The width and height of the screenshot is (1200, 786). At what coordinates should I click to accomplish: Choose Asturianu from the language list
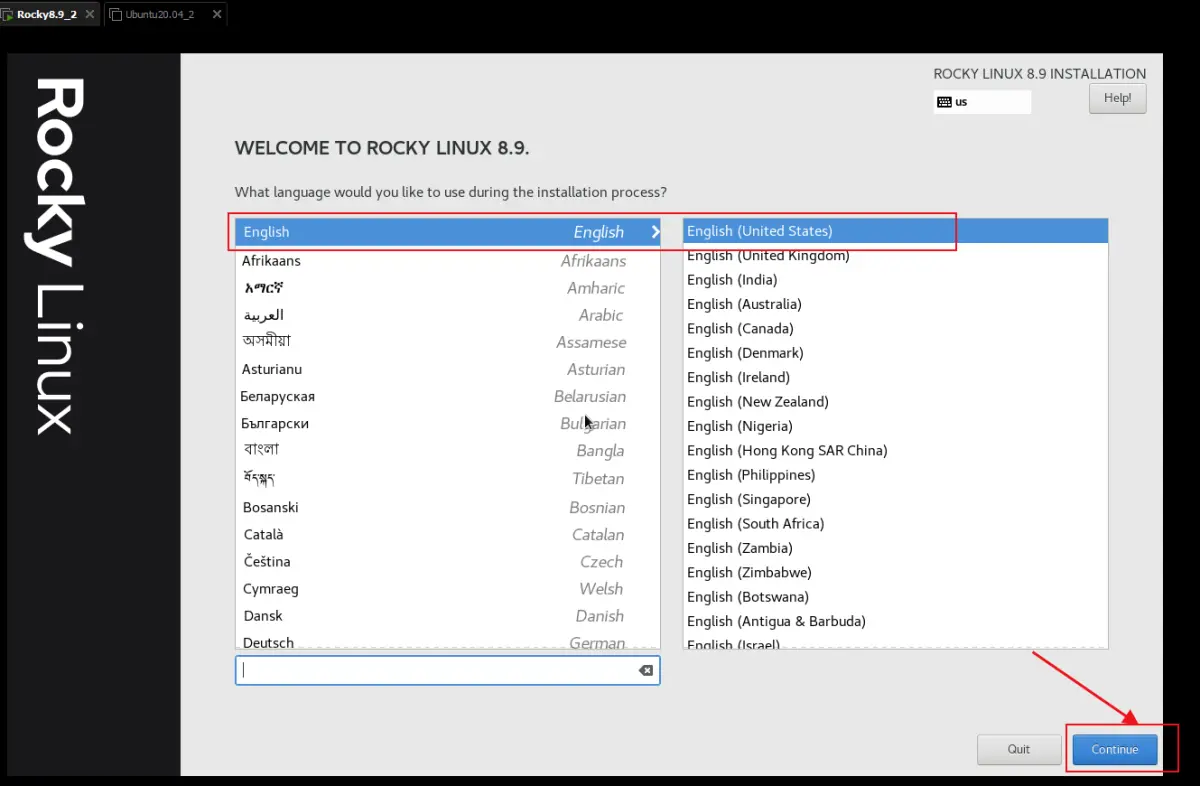(x=448, y=369)
